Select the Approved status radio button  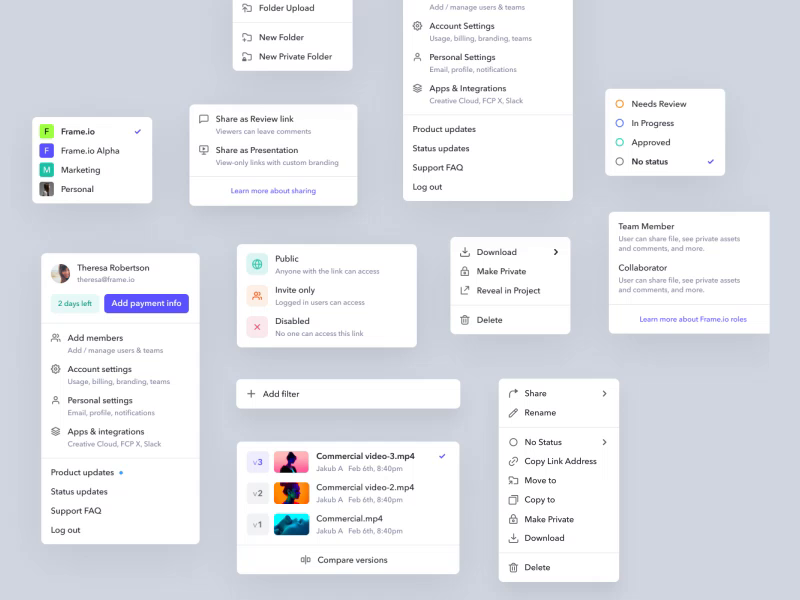(619, 142)
